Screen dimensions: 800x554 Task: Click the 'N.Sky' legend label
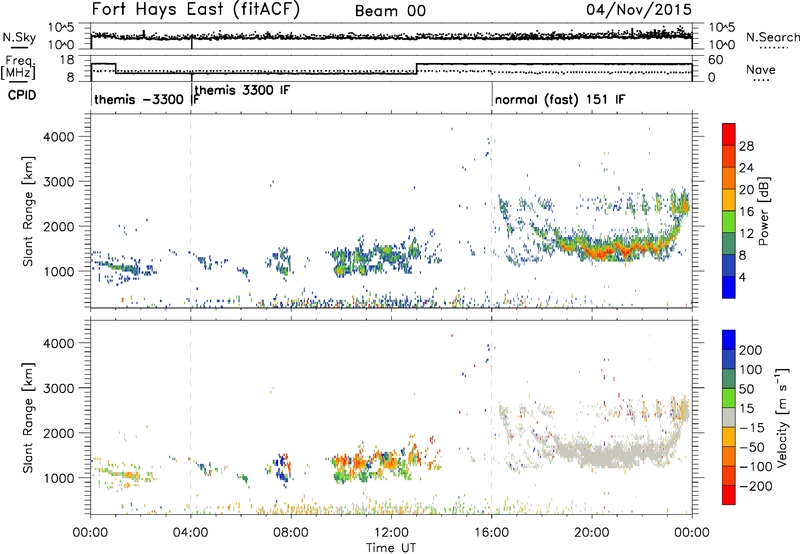(x=19, y=37)
